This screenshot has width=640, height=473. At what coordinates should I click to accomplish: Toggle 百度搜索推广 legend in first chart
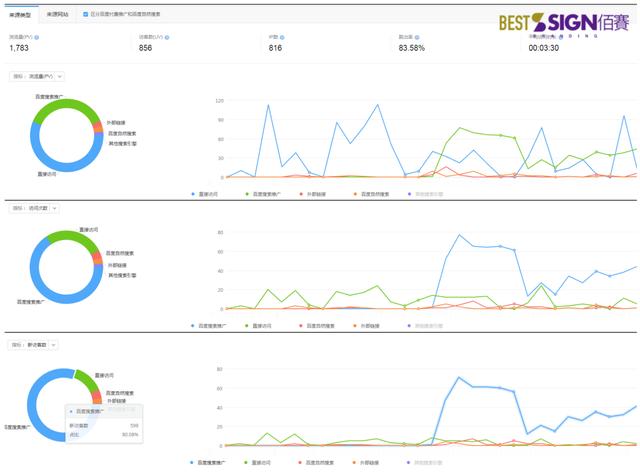tap(263, 194)
